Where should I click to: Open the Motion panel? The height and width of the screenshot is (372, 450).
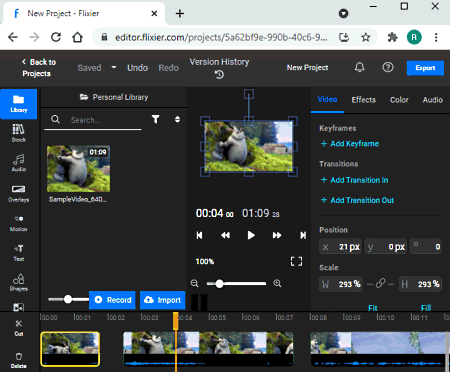pos(19,223)
